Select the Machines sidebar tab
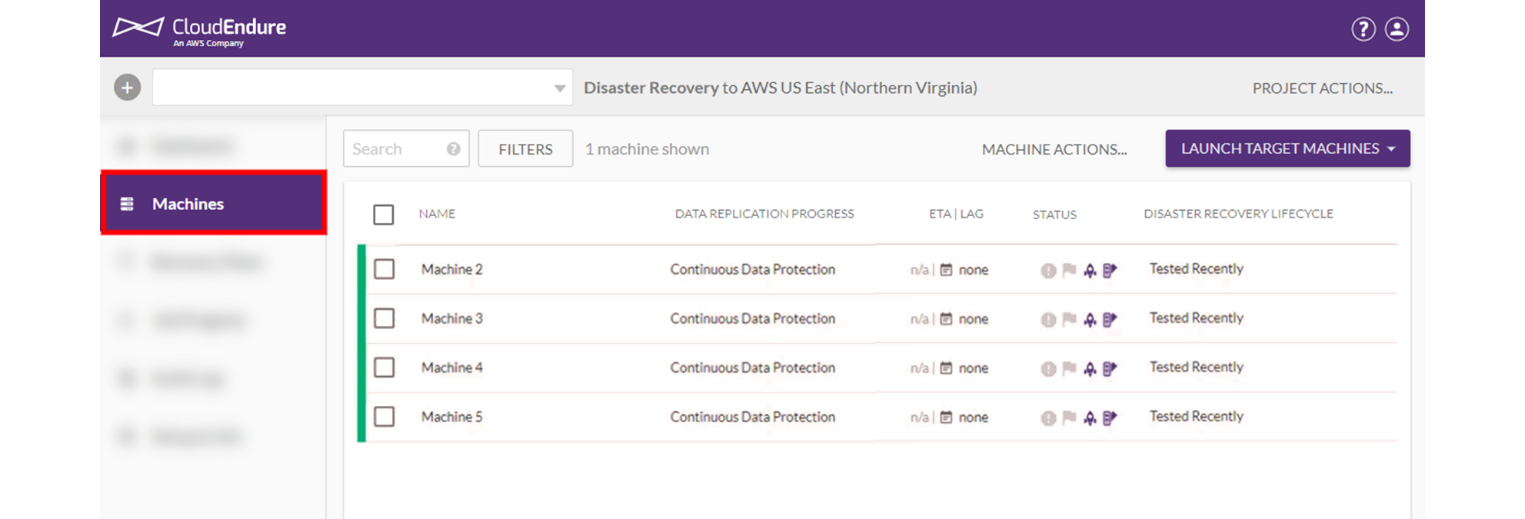 214,204
